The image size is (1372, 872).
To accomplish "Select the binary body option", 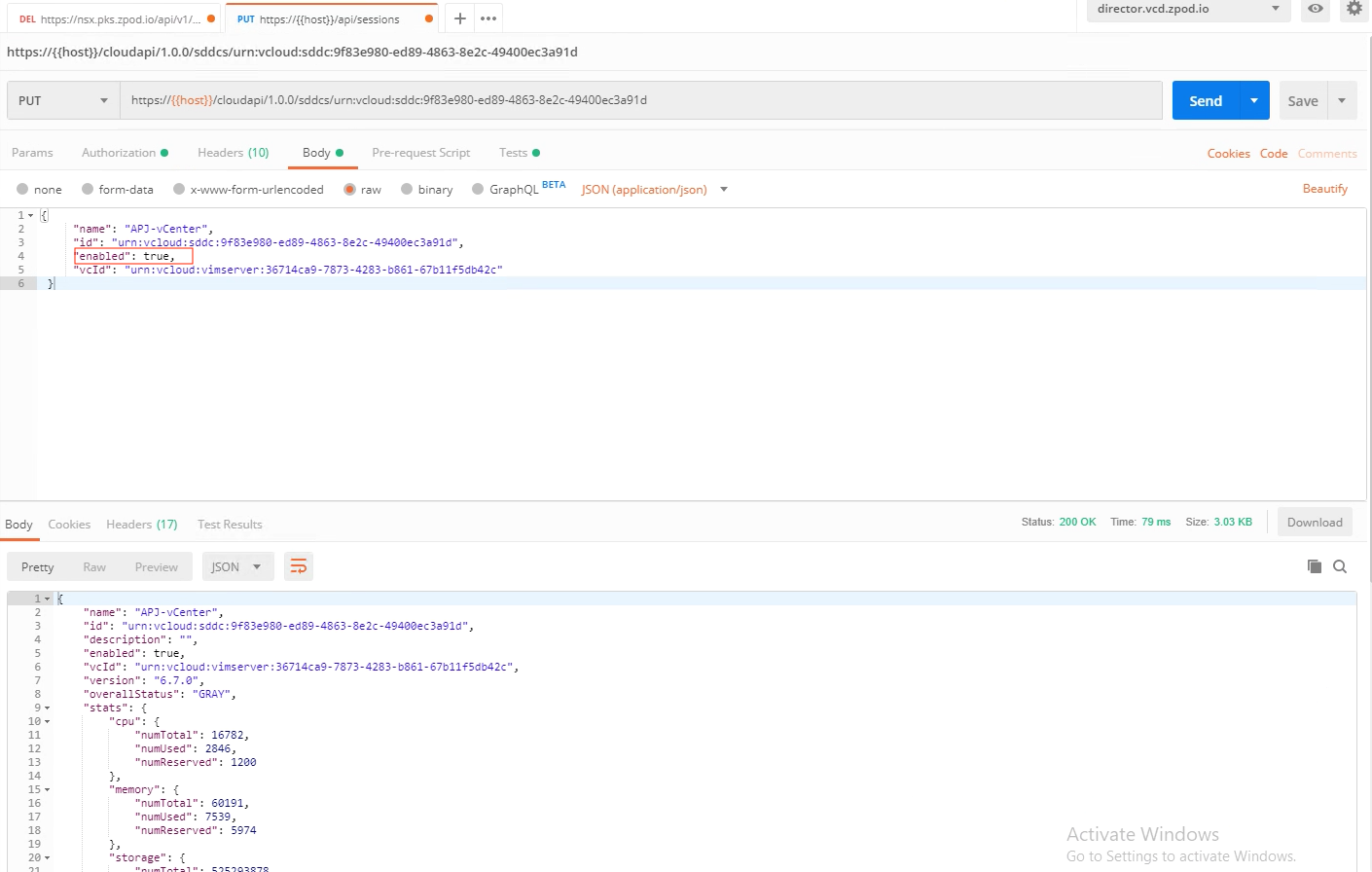I will pyautogui.click(x=407, y=189).
